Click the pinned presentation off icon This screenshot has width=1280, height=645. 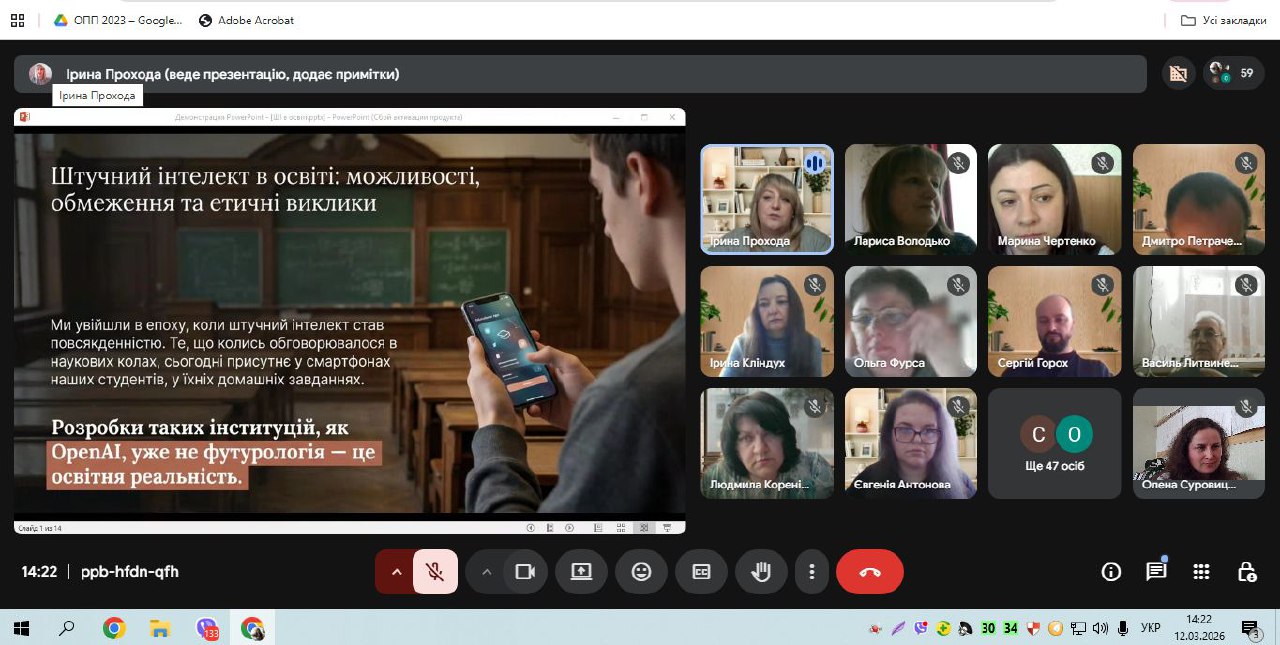click(x=1179, y=73)
